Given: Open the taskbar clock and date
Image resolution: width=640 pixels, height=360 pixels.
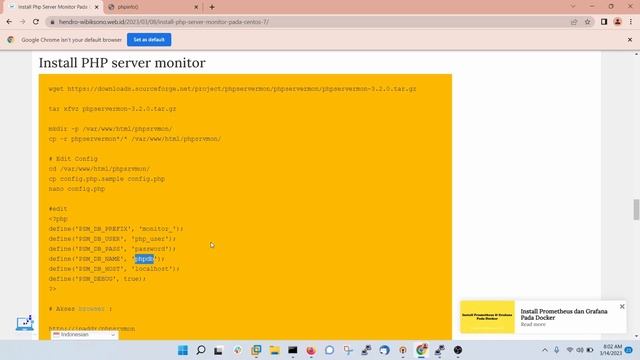Looking at the screenshot, I should 611,350.
